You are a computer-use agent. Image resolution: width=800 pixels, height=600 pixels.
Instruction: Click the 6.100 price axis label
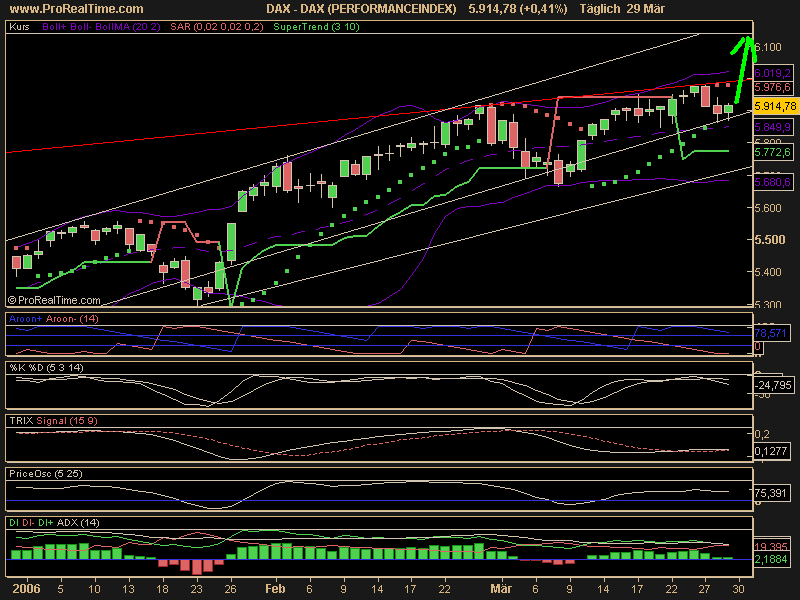[768, 47]
